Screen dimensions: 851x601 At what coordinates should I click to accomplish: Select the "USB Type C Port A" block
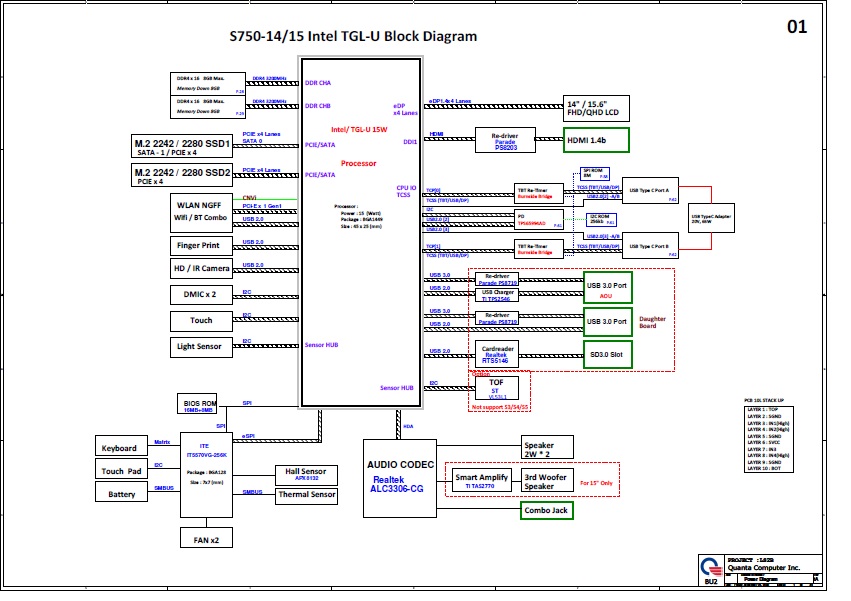pos(650,191)
